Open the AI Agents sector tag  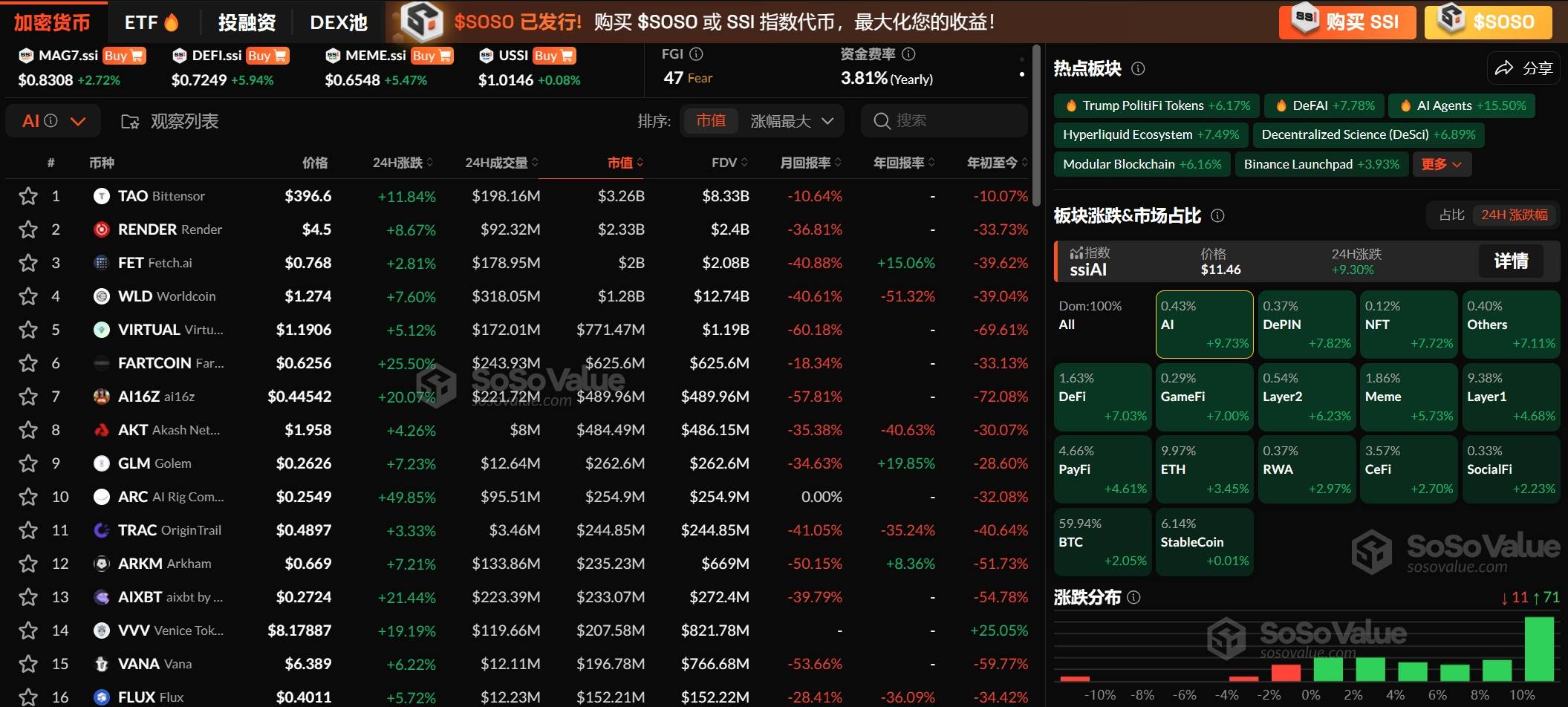pyautogui.click(x=1462, y=105)
